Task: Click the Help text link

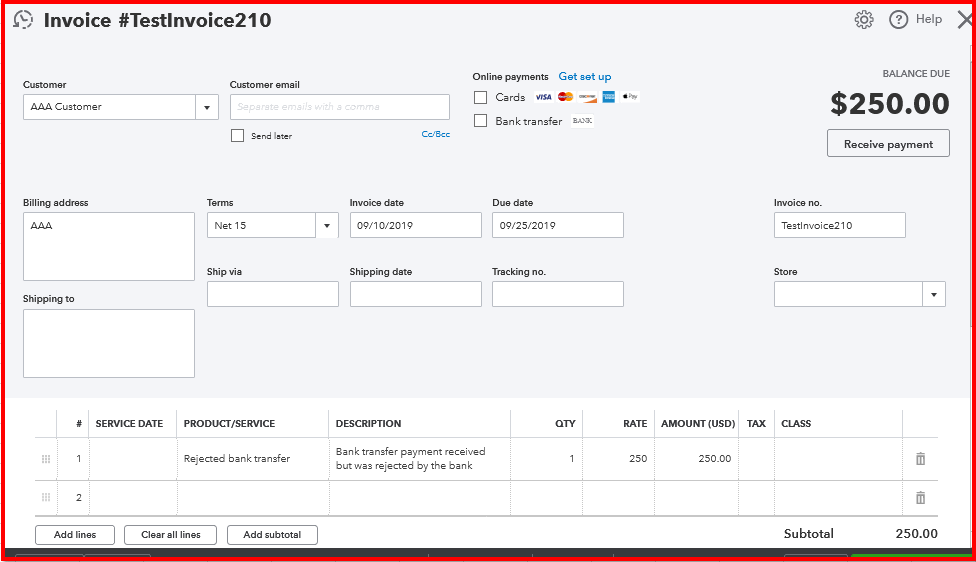Action: coord(929,19)
